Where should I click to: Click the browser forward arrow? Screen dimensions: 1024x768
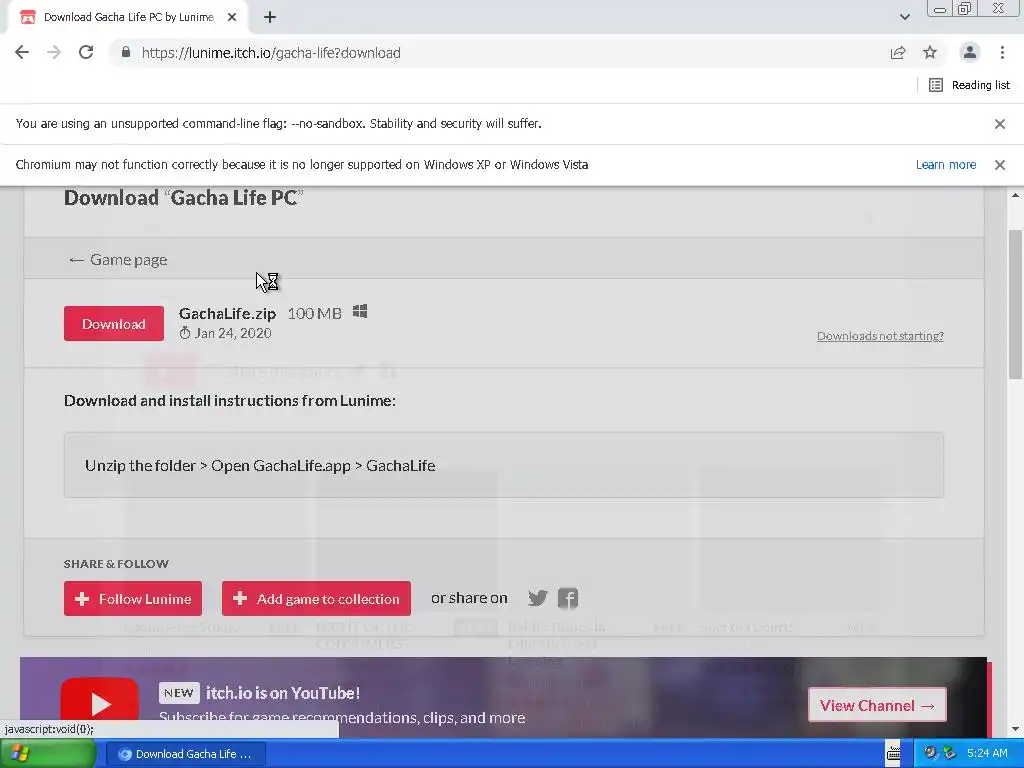[x=54, y=52]
